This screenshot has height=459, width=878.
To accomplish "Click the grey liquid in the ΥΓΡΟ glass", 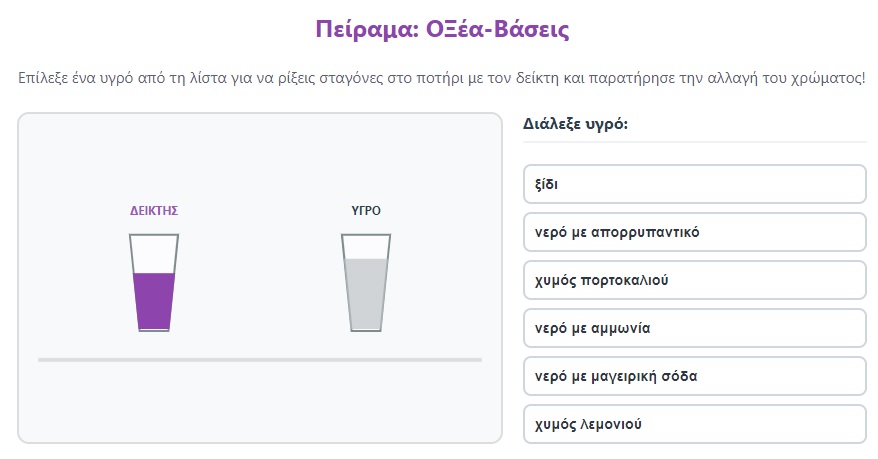I will (366, 294).
